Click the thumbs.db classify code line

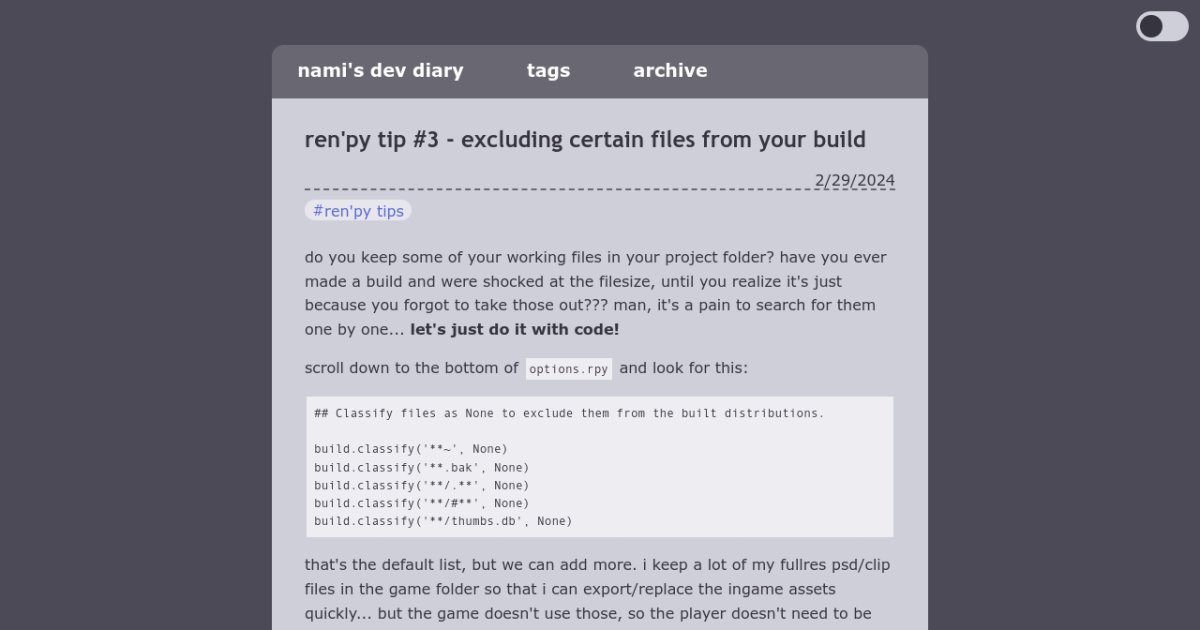pyautogui.click(x=443, y=521)
